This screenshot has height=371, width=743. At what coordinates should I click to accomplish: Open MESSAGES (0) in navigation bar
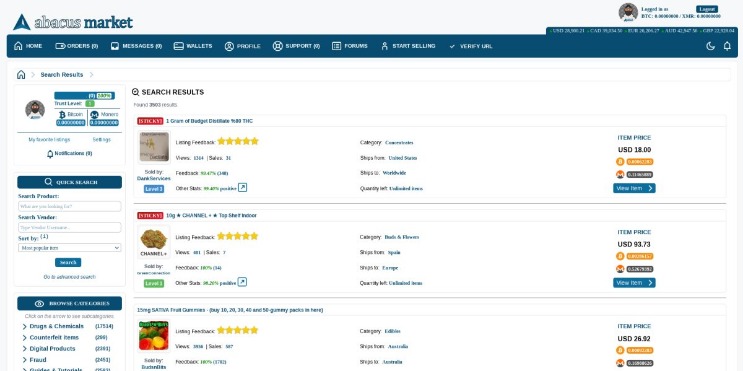(136, 46)
